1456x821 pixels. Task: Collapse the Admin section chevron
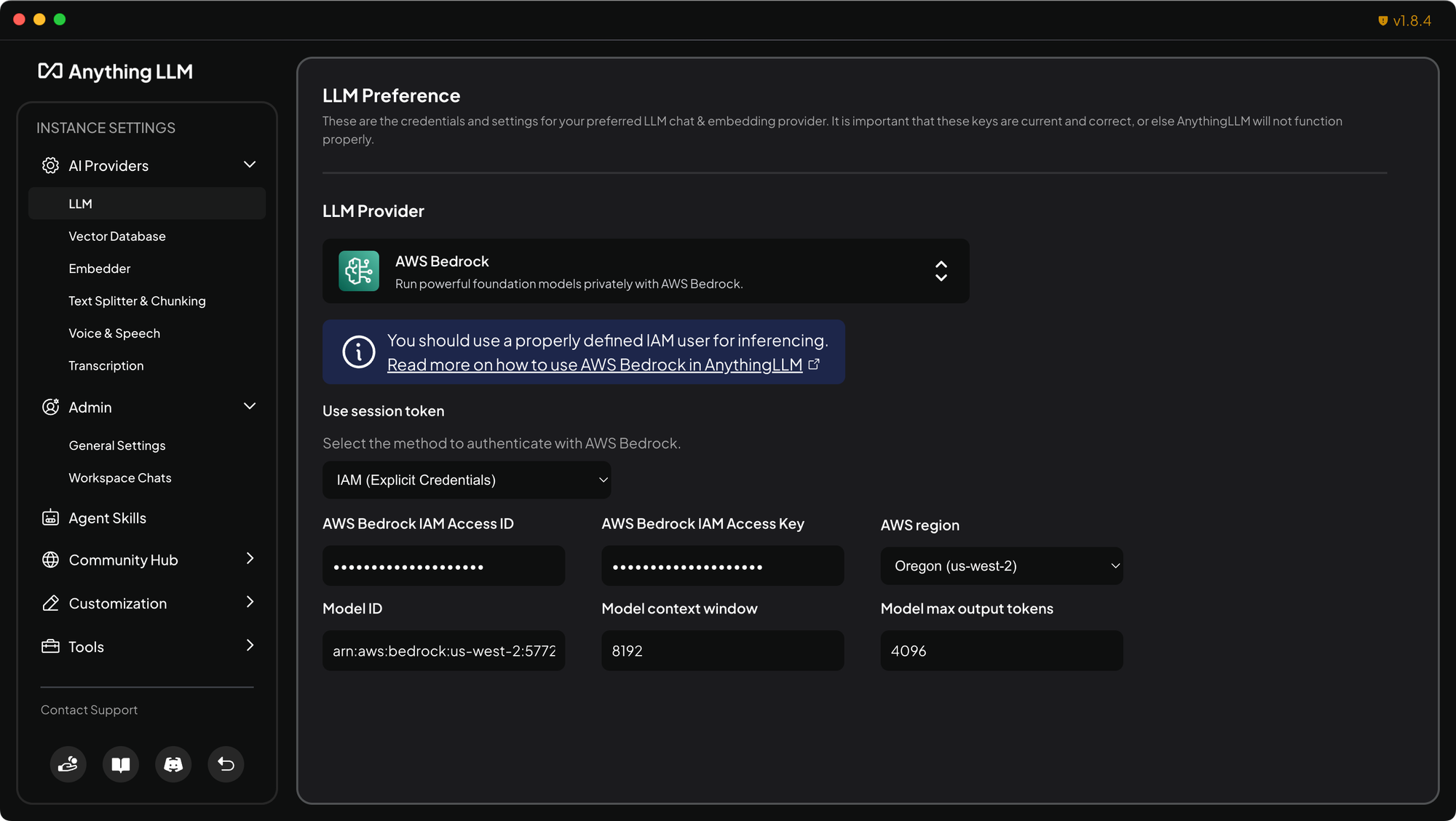click(x=250, y=406)
